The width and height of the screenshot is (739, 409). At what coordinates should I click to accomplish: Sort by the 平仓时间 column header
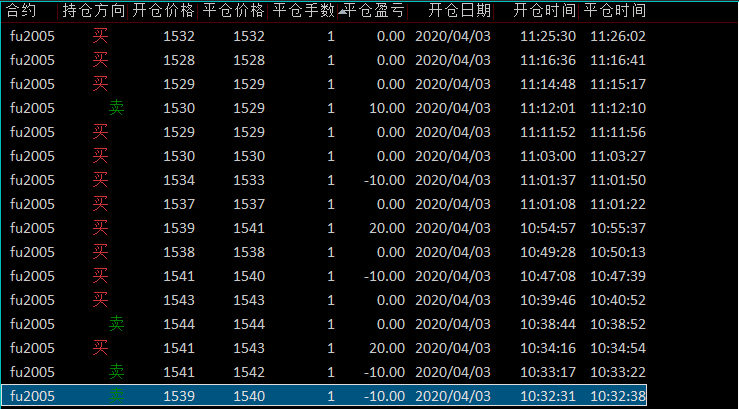click(614, 11)
